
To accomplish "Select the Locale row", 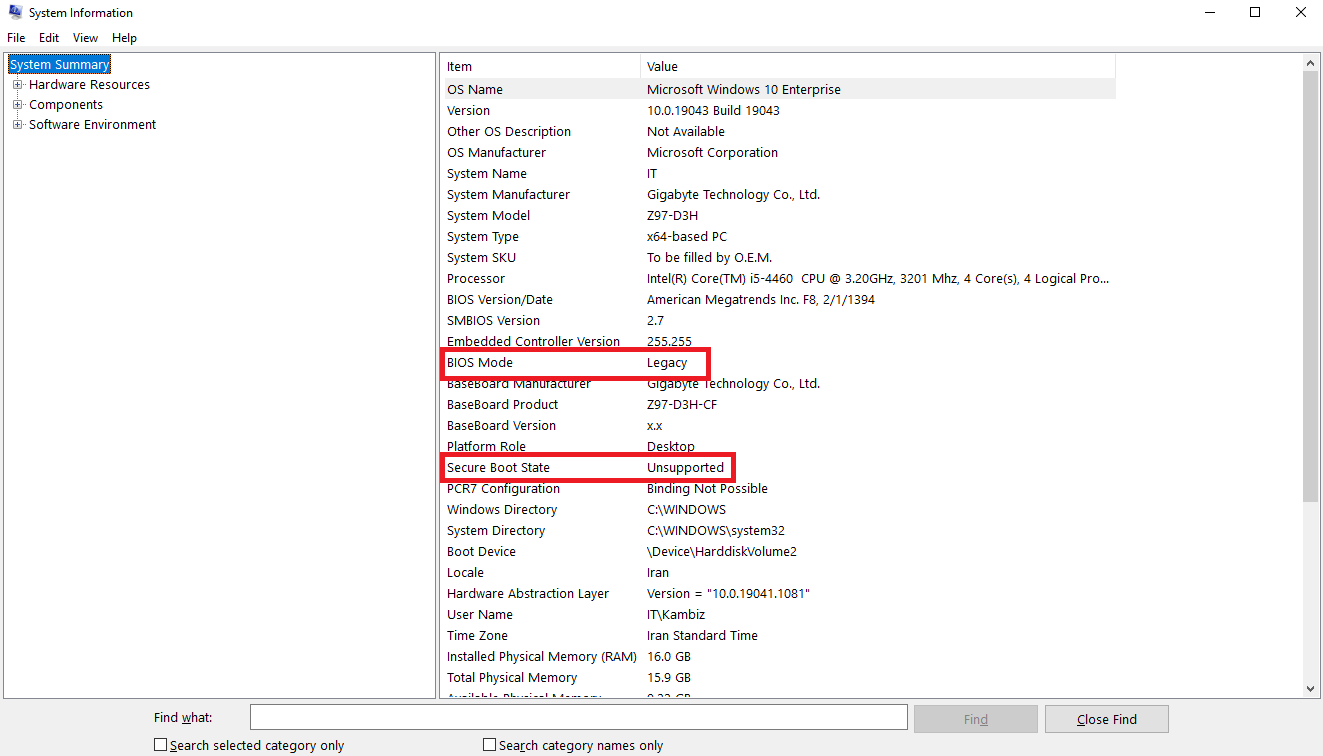I will 778,572.
